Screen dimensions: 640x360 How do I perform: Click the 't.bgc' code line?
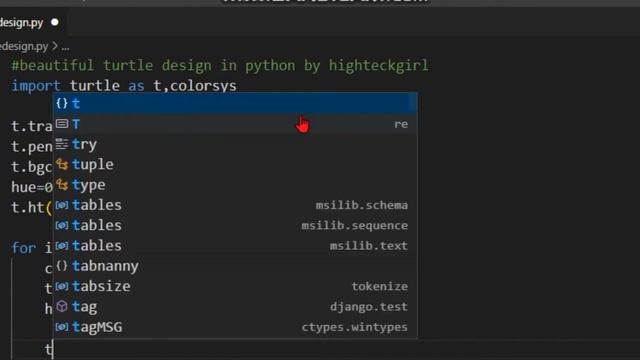[32, 167]
